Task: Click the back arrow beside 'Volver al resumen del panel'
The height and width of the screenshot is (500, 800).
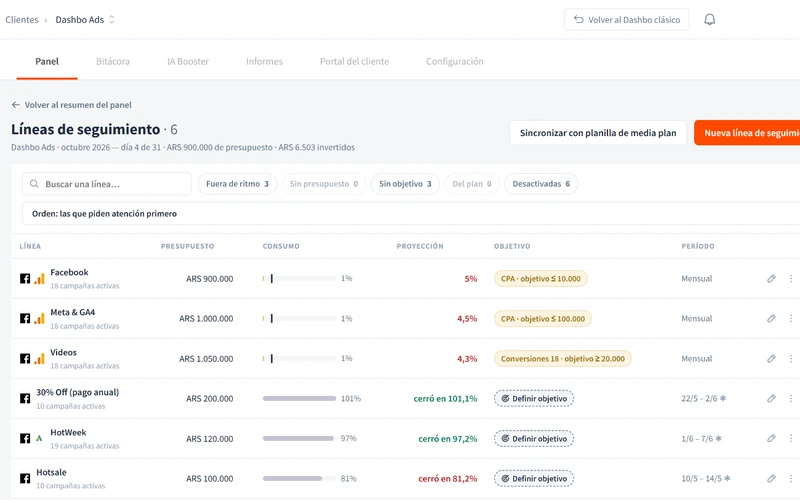Action: pyautogui.click(x=16, y=105)
